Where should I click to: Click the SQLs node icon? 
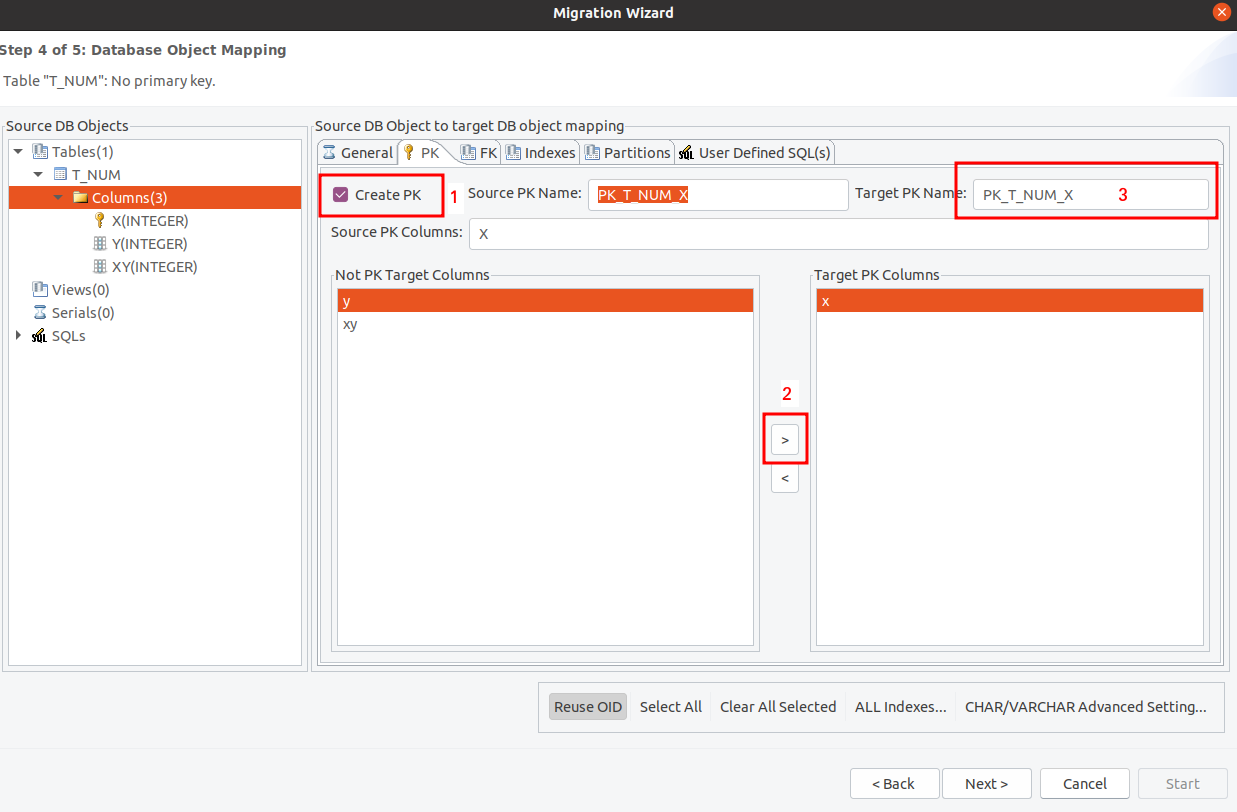[40, 336]
